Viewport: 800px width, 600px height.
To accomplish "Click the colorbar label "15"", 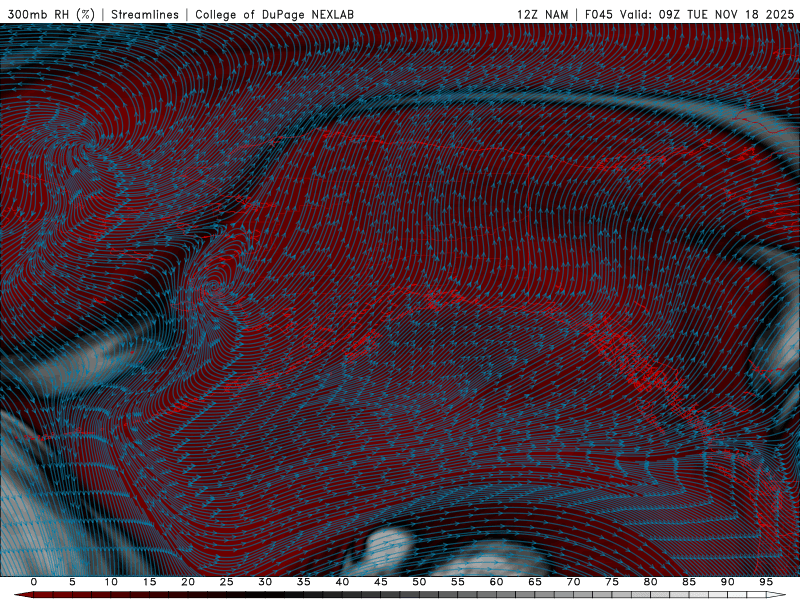I will tap(149, 582).
